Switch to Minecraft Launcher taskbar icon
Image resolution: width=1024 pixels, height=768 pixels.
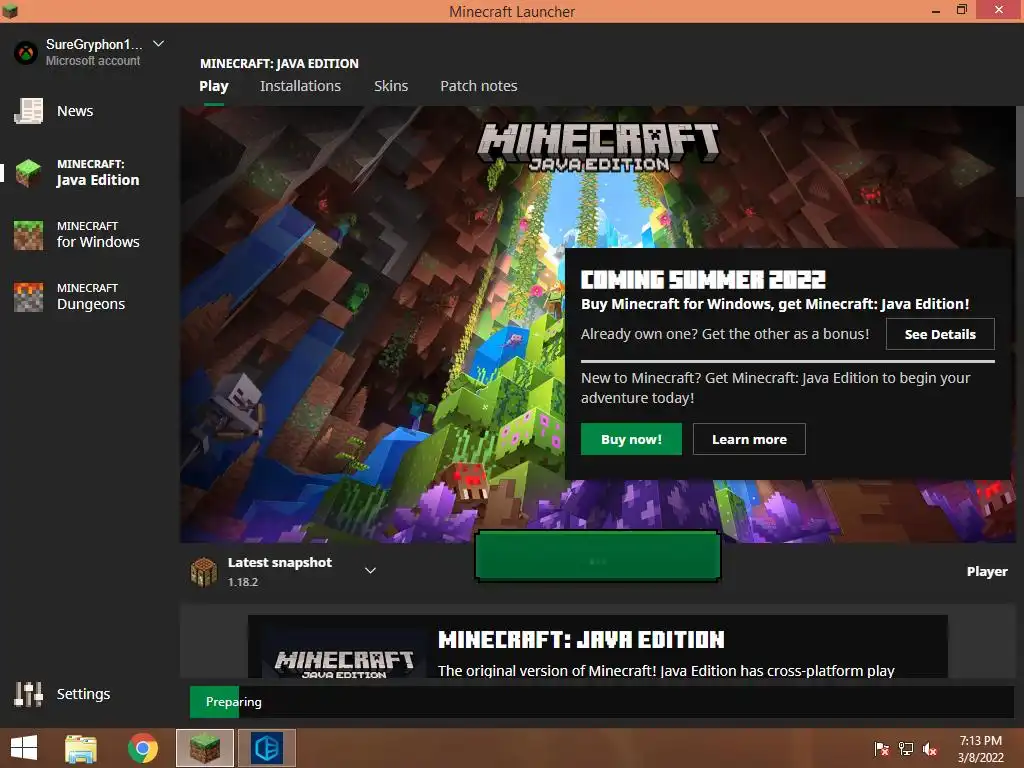tap(204, 748)
